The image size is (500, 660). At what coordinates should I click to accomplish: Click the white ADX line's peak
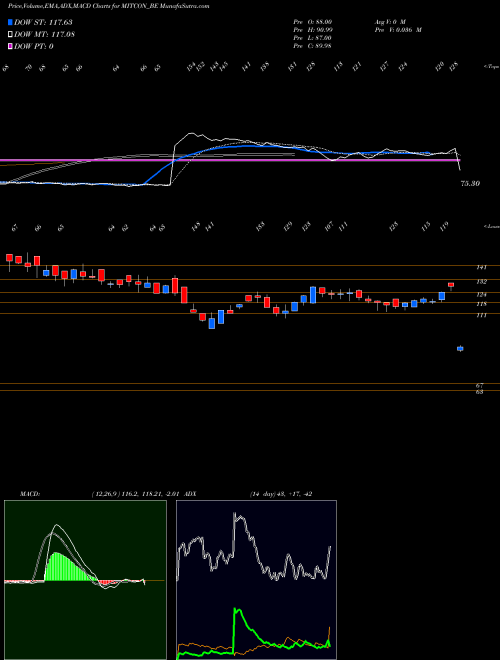(x=236, y=515)
